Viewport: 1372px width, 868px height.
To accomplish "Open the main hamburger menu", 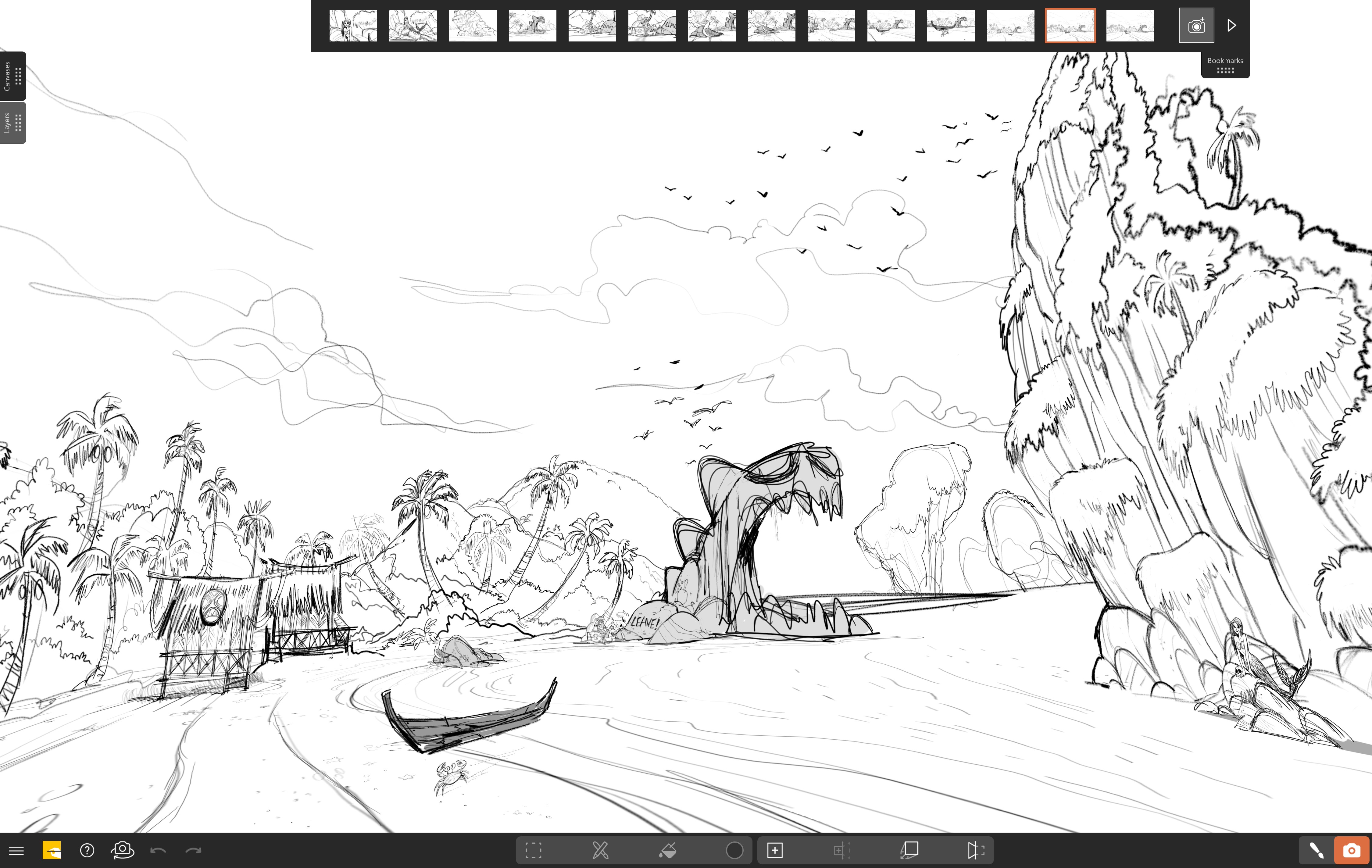I will click(x=17, y=850).
